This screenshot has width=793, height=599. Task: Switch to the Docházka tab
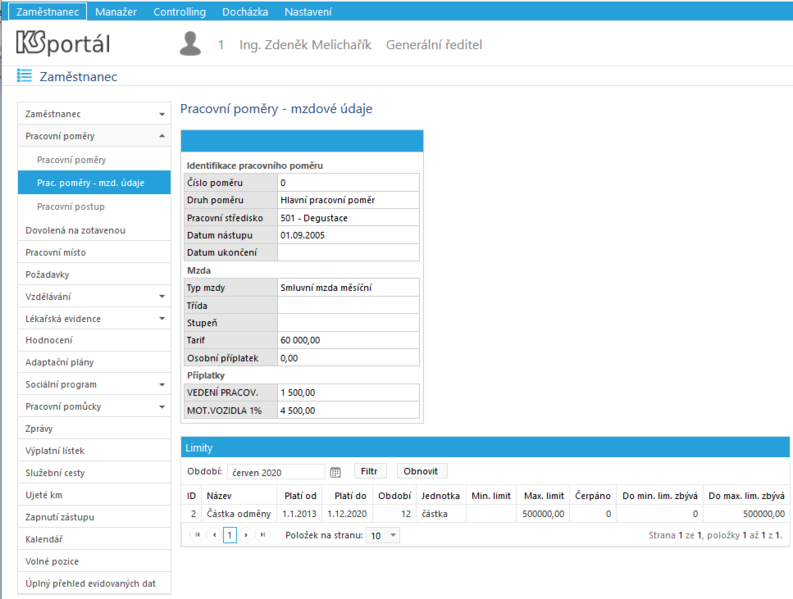point(245,12)
